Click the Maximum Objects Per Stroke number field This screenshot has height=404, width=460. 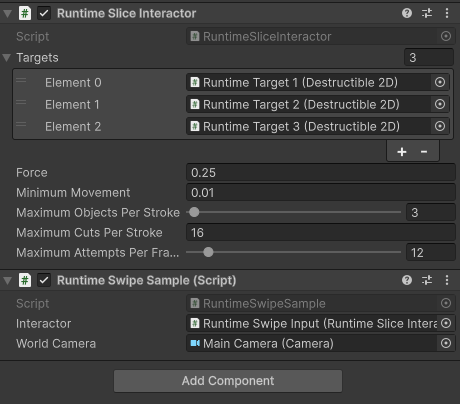coord(431,212)
